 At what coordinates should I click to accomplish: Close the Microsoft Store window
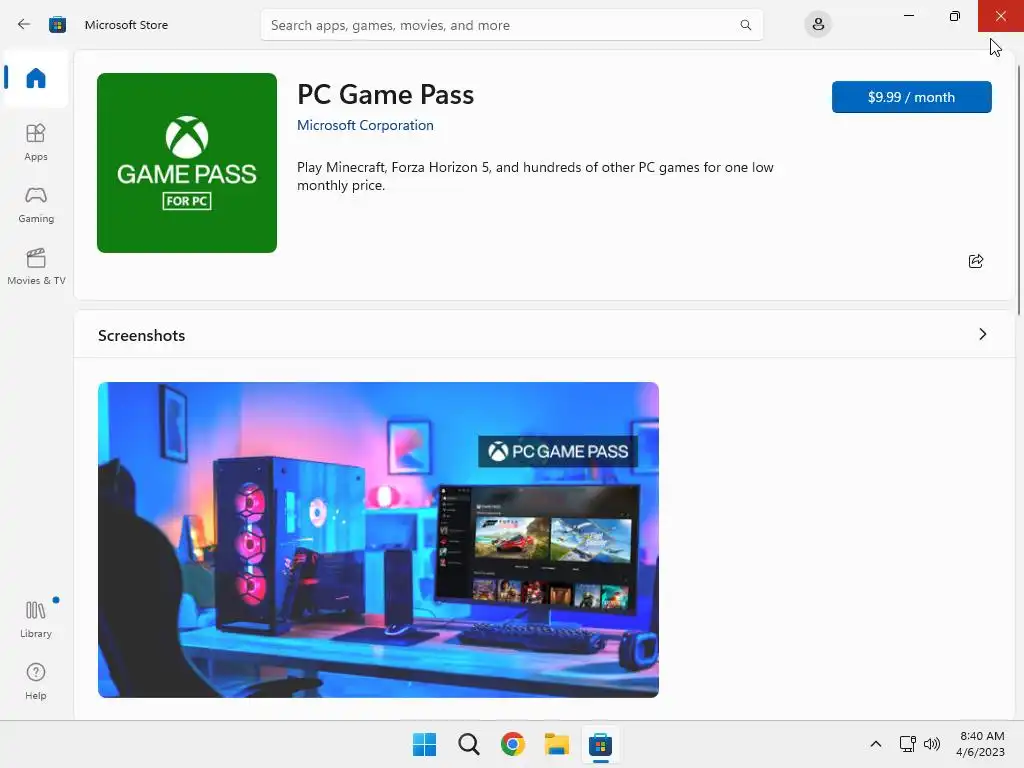pyautogui.click(x=1000, y=16)
